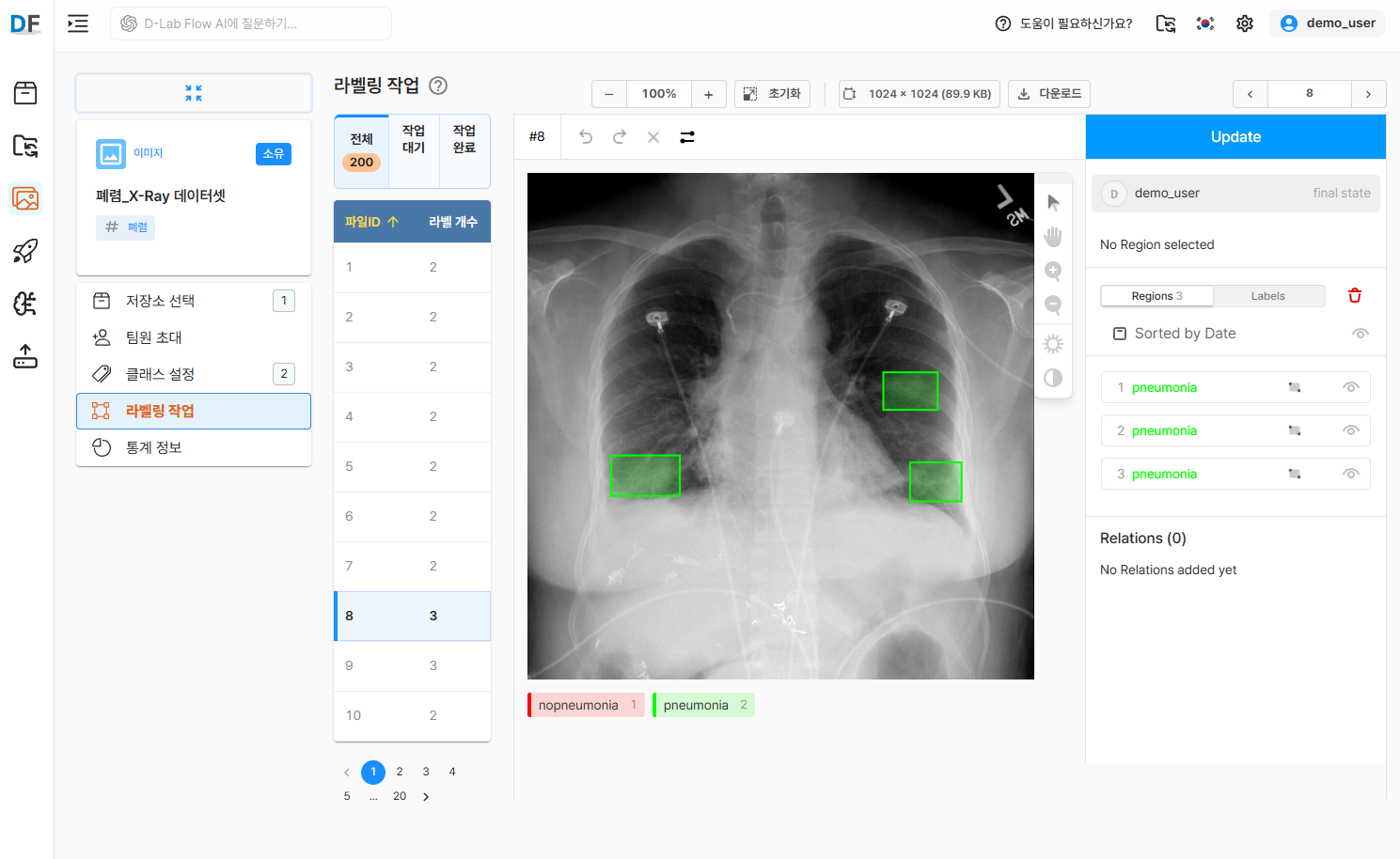The height and width of the screenshot is (859, 1400).
Task: Select the arrow selection tool on the canvas
Action: point(1053,201)
